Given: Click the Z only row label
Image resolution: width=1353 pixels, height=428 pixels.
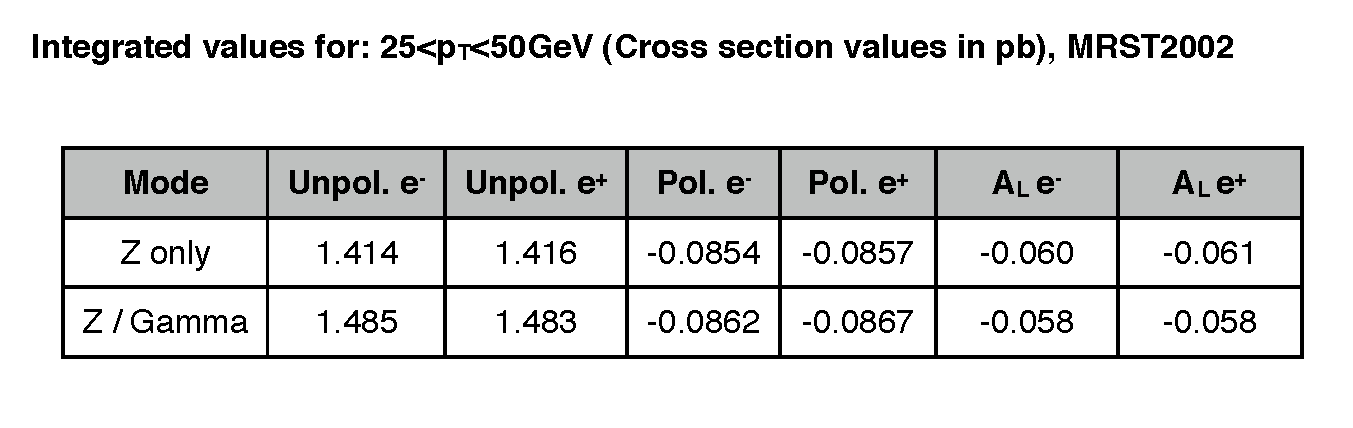Looking at the screenshot, I should pos(165,253).
